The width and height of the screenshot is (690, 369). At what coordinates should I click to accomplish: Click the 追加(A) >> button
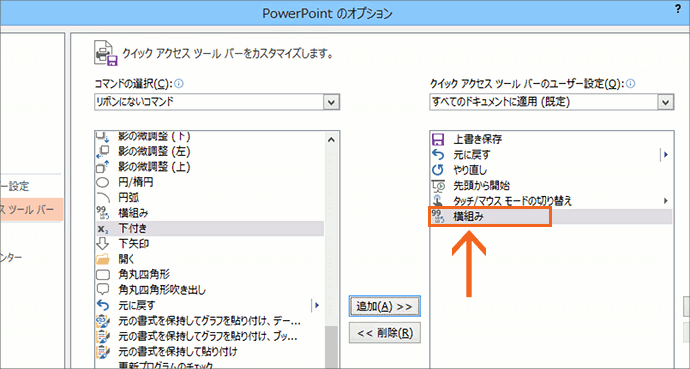(x=384, y=306)
